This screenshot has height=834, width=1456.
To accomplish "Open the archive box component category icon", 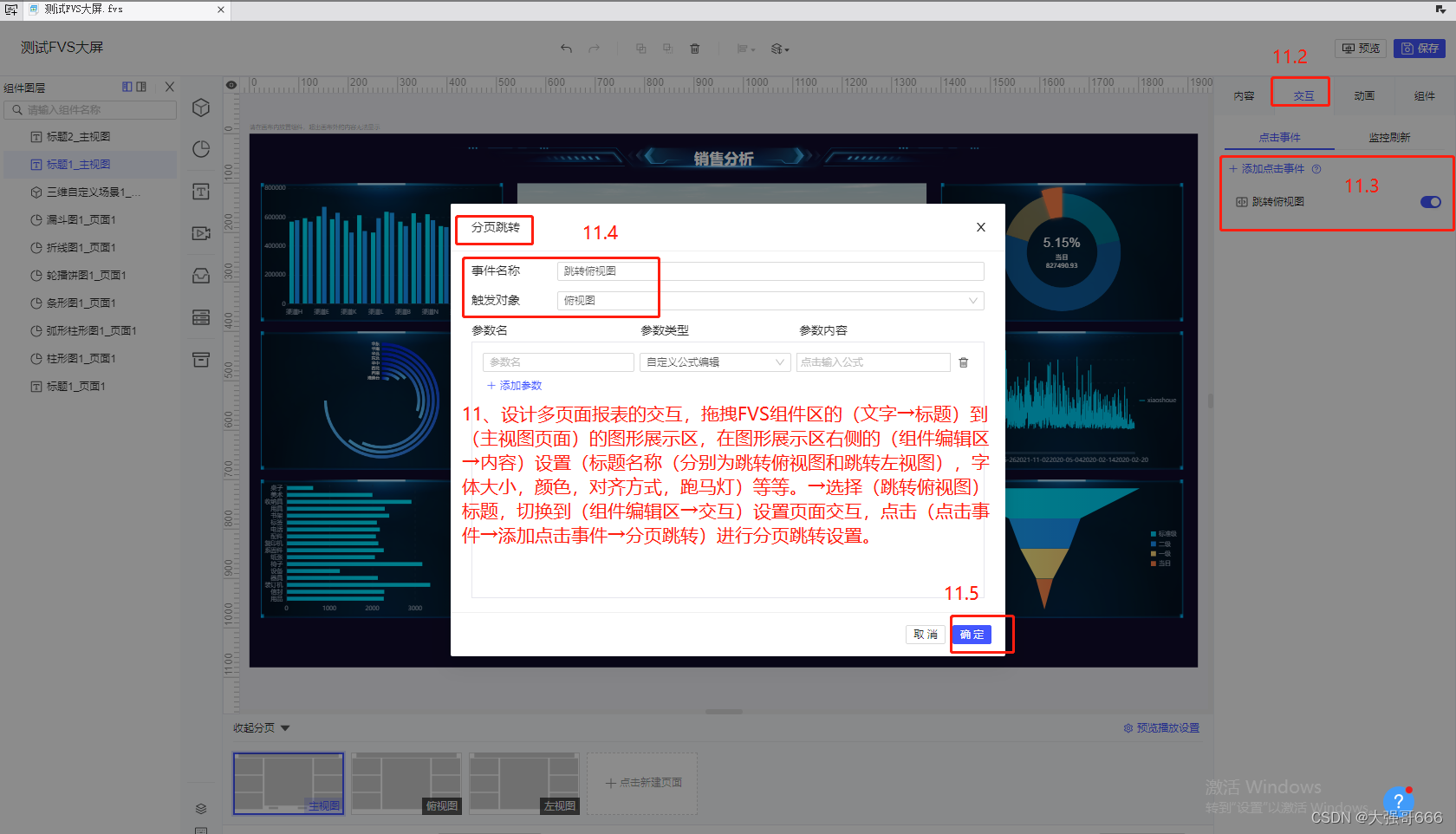I will click(x=201, y=360).
